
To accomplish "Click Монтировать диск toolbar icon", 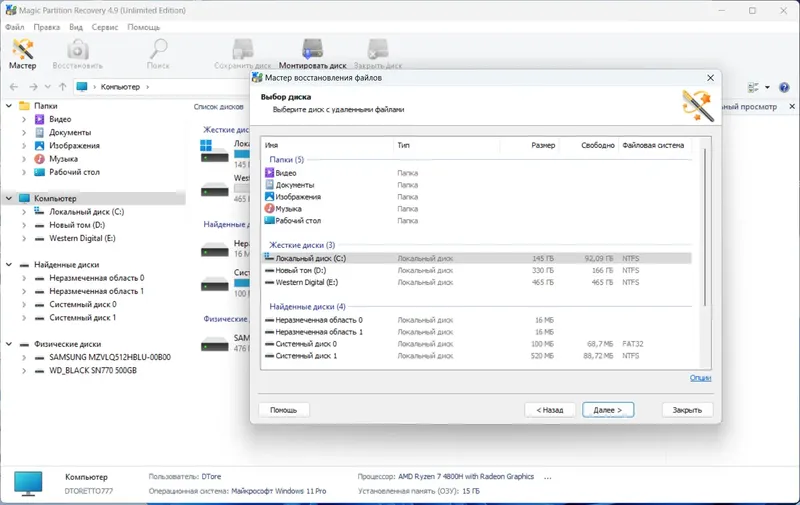I will coord(312,54).
